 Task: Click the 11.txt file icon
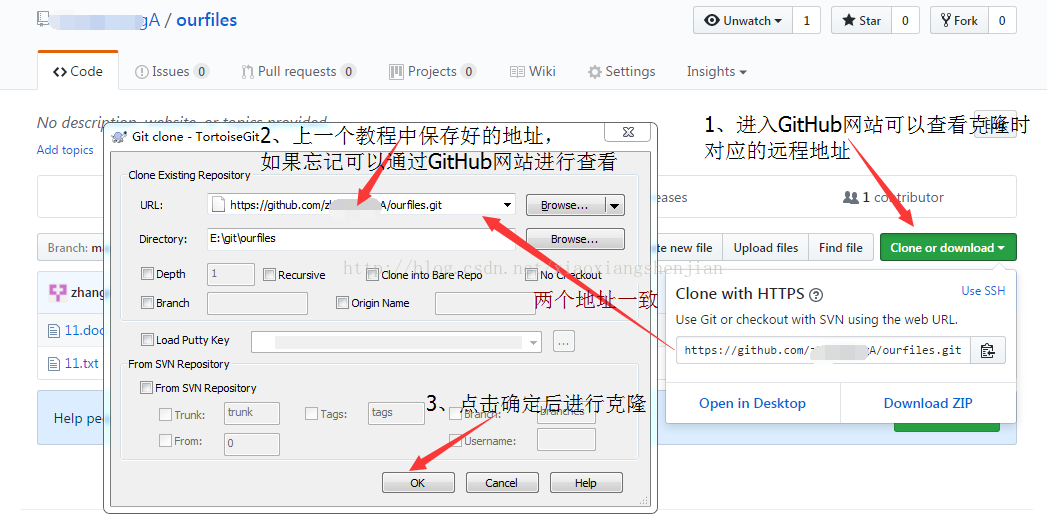[54, 364]
